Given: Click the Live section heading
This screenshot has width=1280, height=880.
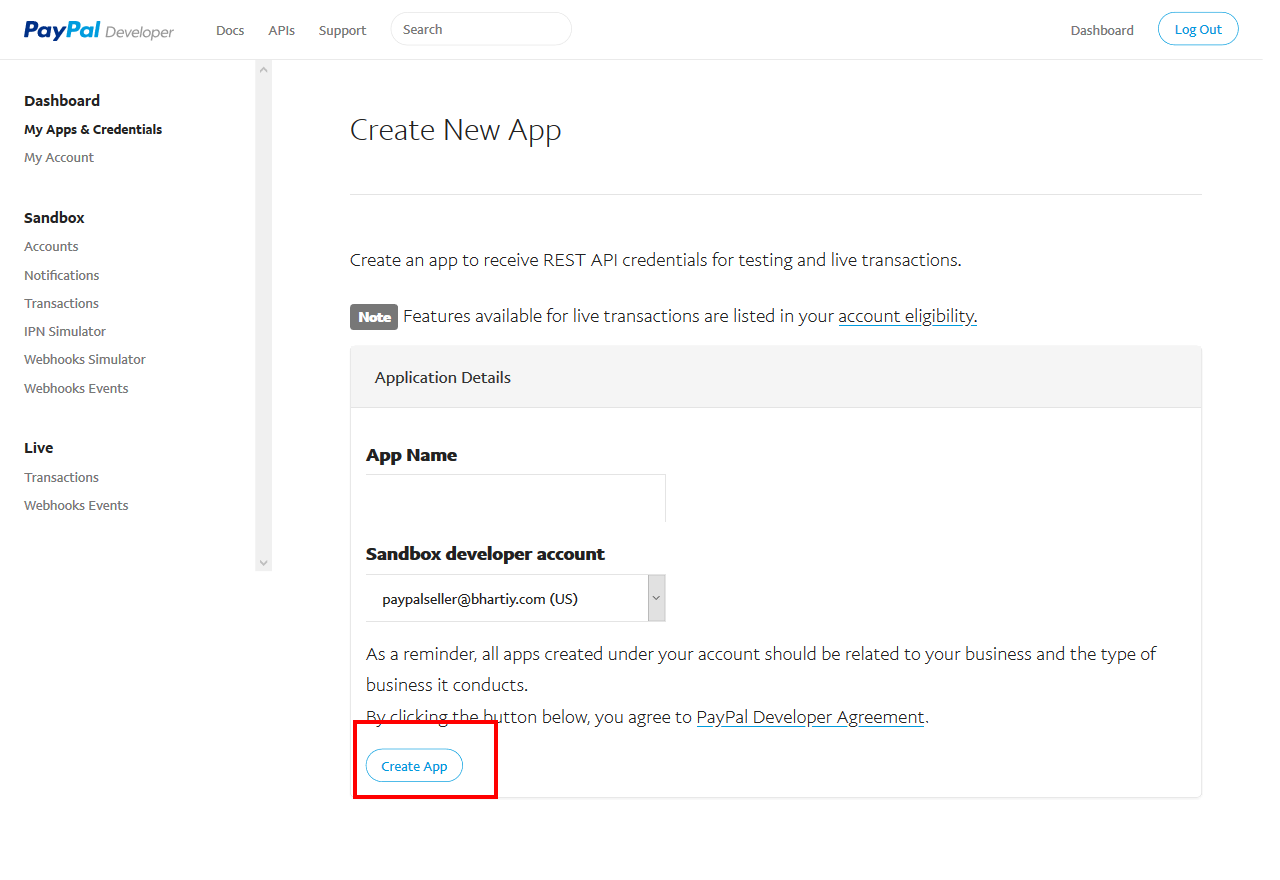Looking at the screenshot, I should point(39,448).
